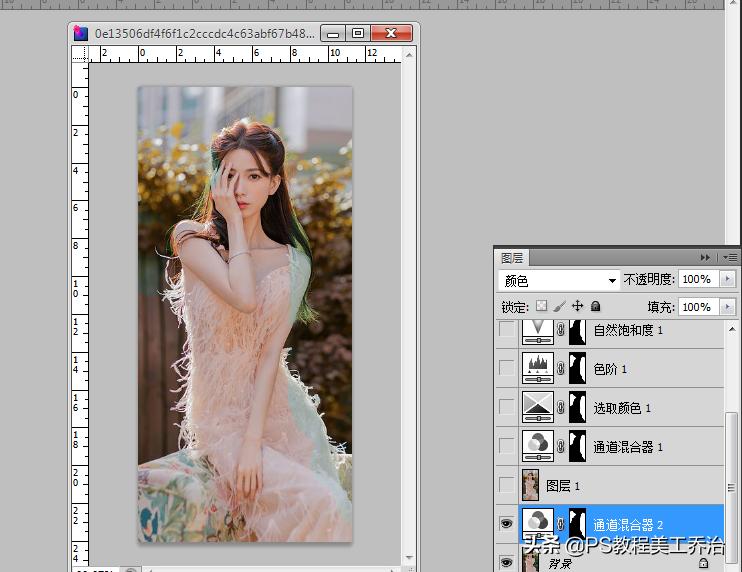
Task: Open the opacity slider arrow
Action: pos(727,279)
